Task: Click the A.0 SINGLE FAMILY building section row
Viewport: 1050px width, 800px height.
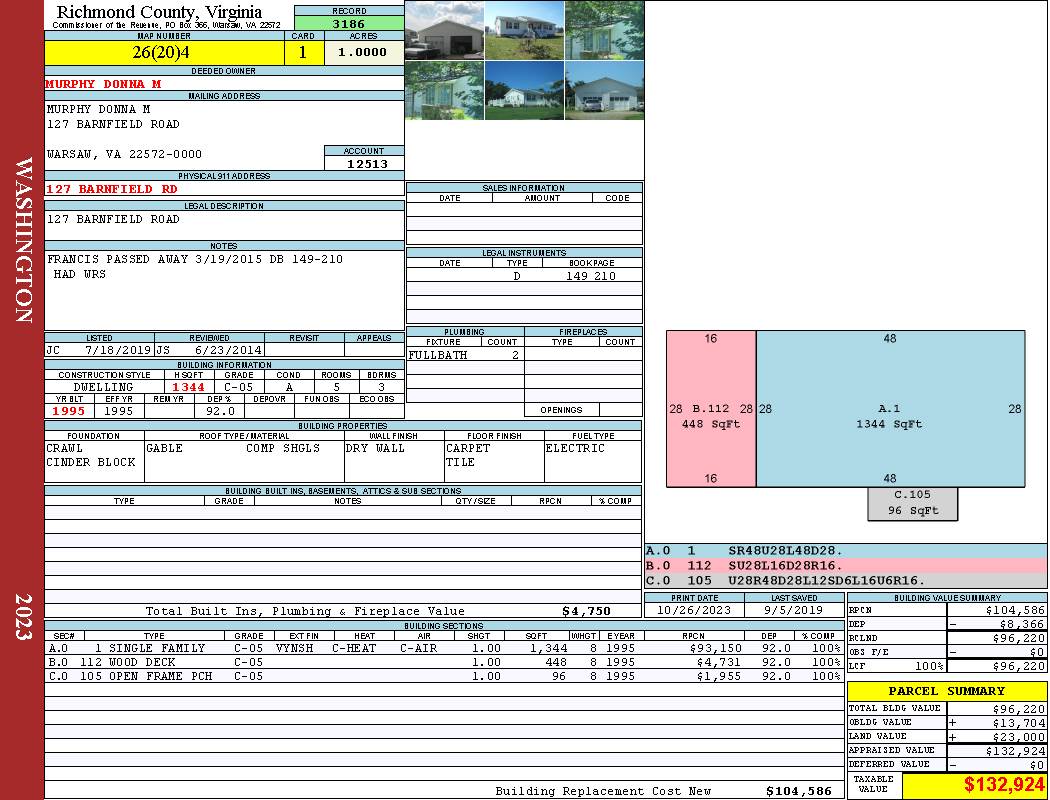Action: click(444, 648)
